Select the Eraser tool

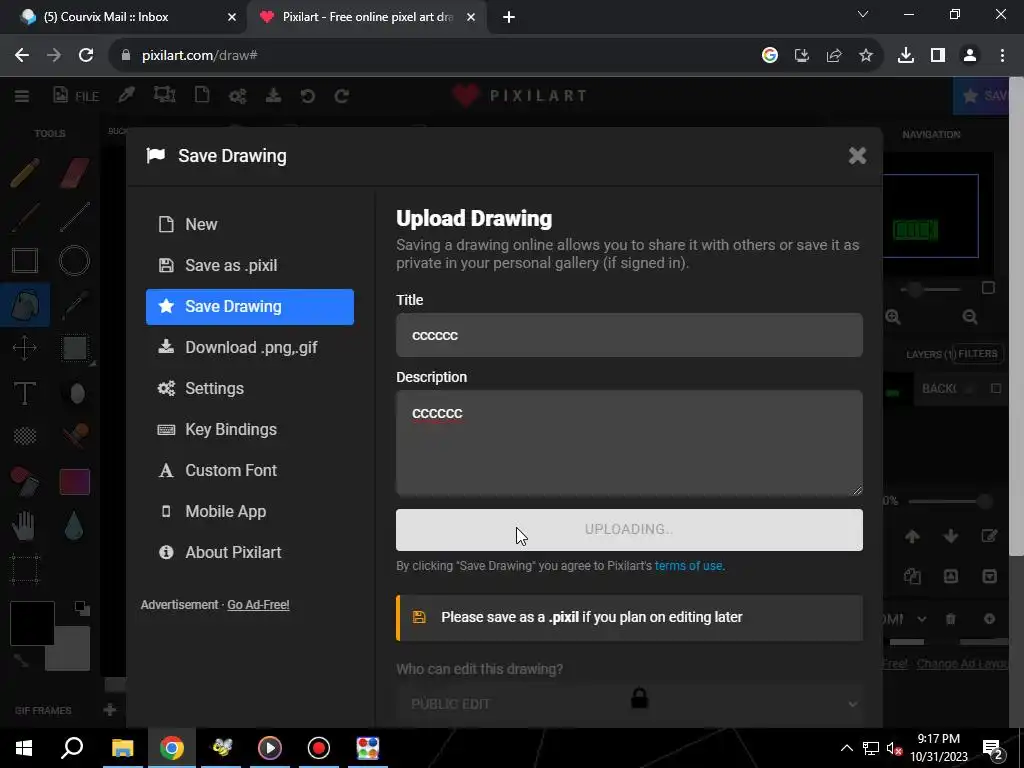tap(74, 174)
